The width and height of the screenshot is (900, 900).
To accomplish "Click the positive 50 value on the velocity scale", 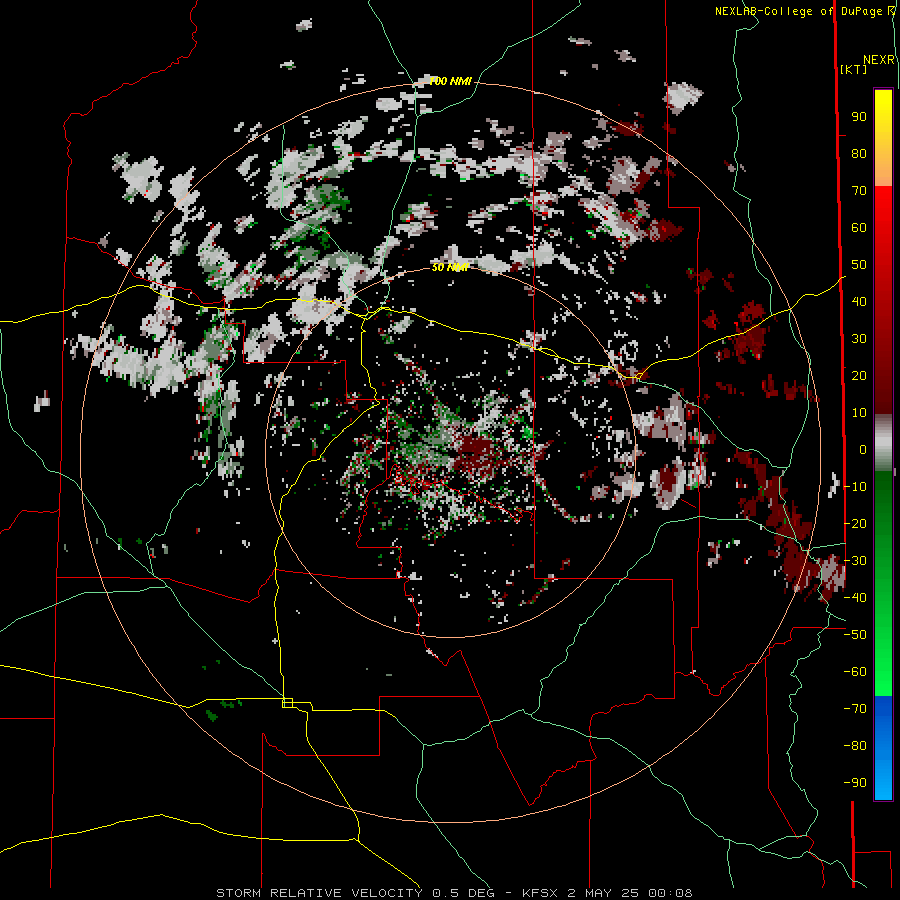I will 859,265.
